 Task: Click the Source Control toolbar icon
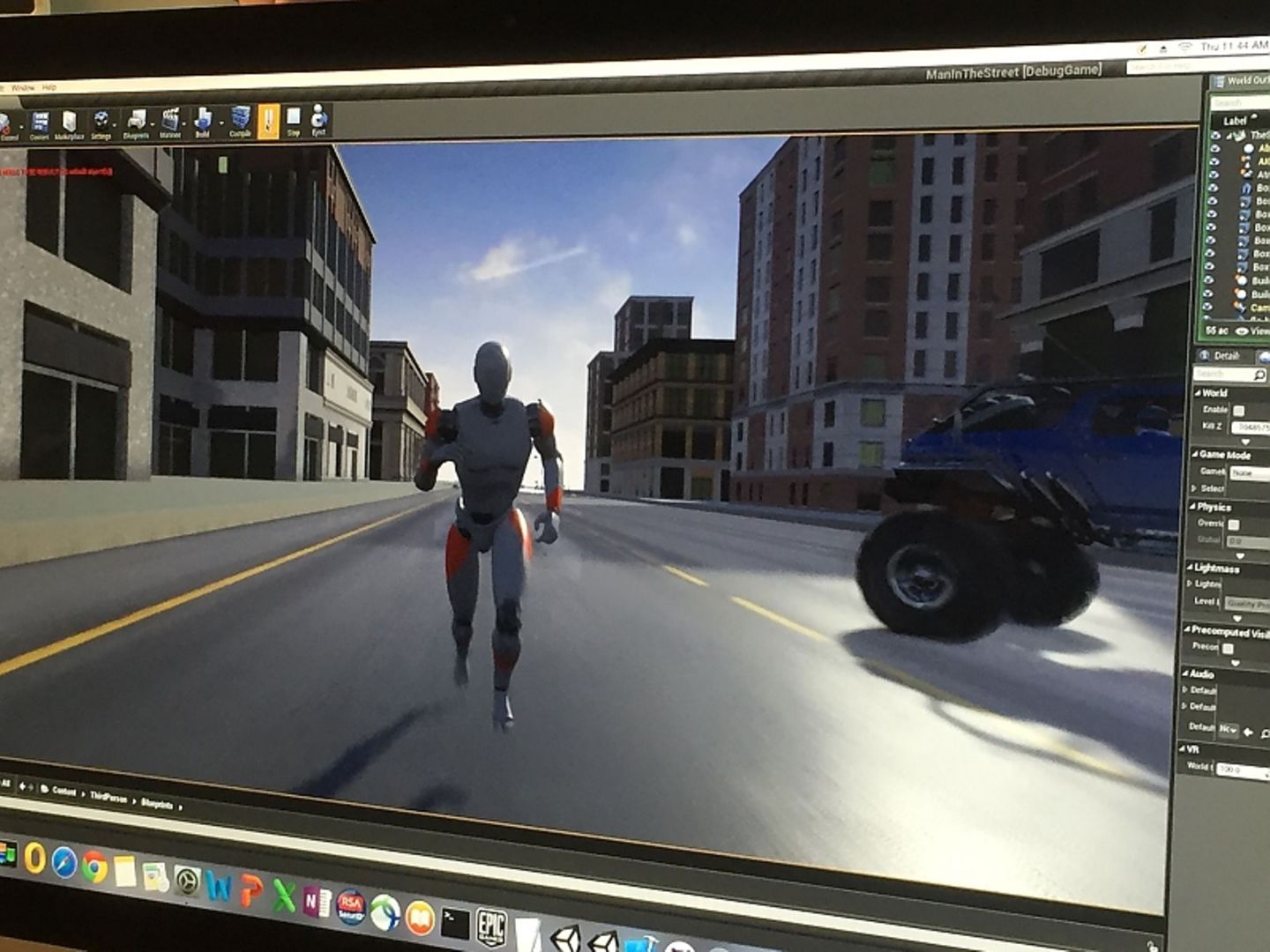tap(7, 125)
